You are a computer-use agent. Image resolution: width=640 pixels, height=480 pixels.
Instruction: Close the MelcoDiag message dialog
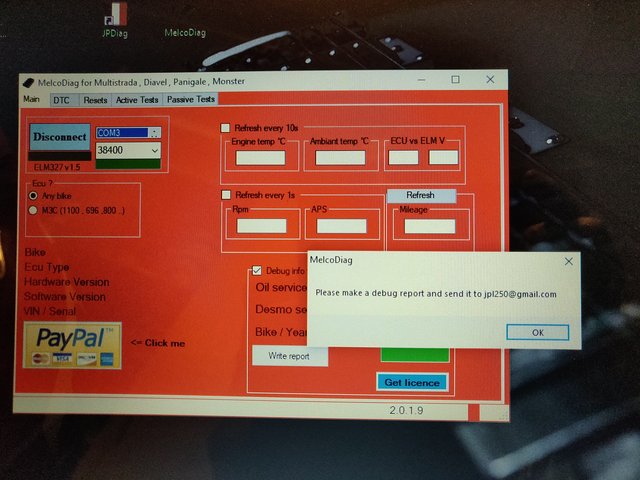click(569, 262)
